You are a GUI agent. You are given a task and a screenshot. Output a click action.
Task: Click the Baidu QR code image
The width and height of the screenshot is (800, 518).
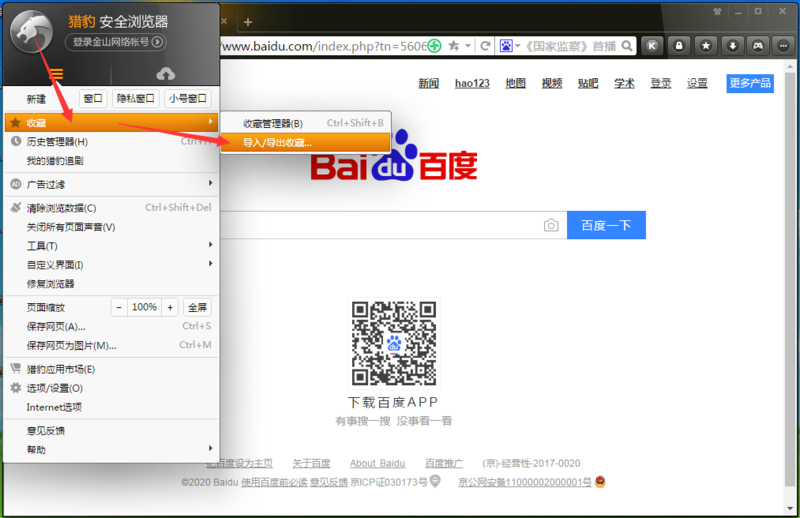click(394, 343)
